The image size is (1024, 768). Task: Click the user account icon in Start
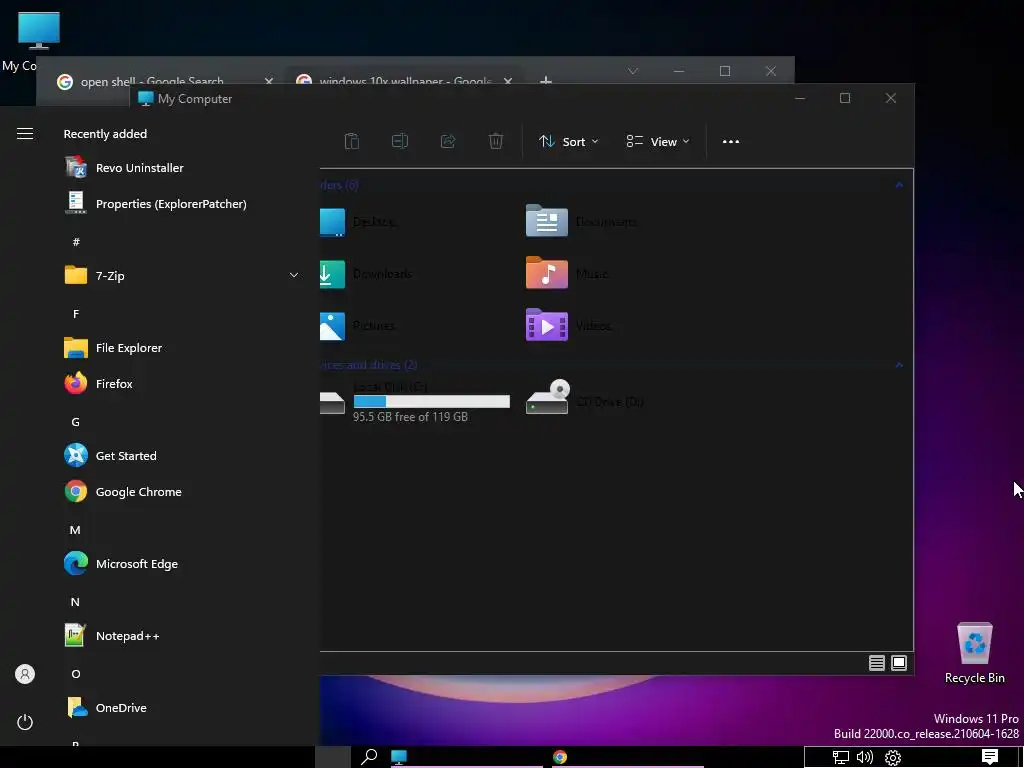coord(25,674)
